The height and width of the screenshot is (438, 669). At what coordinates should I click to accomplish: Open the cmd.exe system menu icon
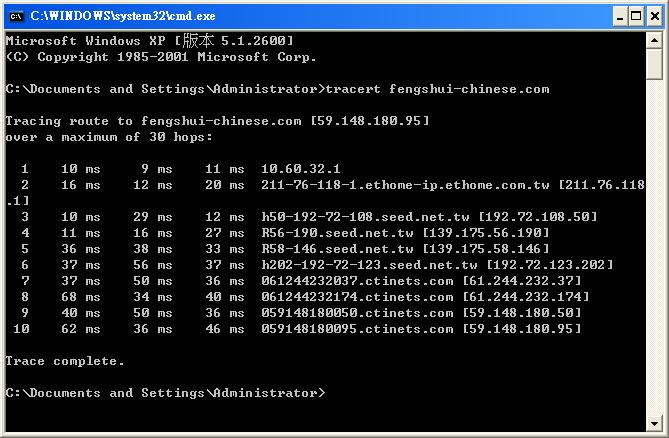click(16, 15)
